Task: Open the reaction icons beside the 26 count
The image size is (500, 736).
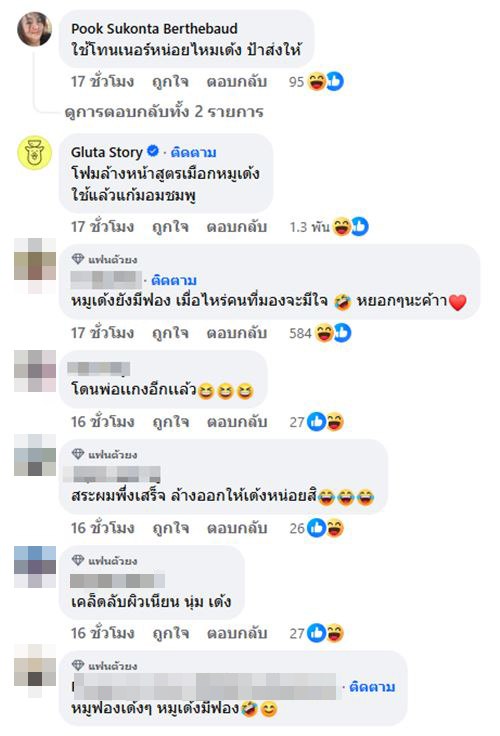Action: (325, 528)
